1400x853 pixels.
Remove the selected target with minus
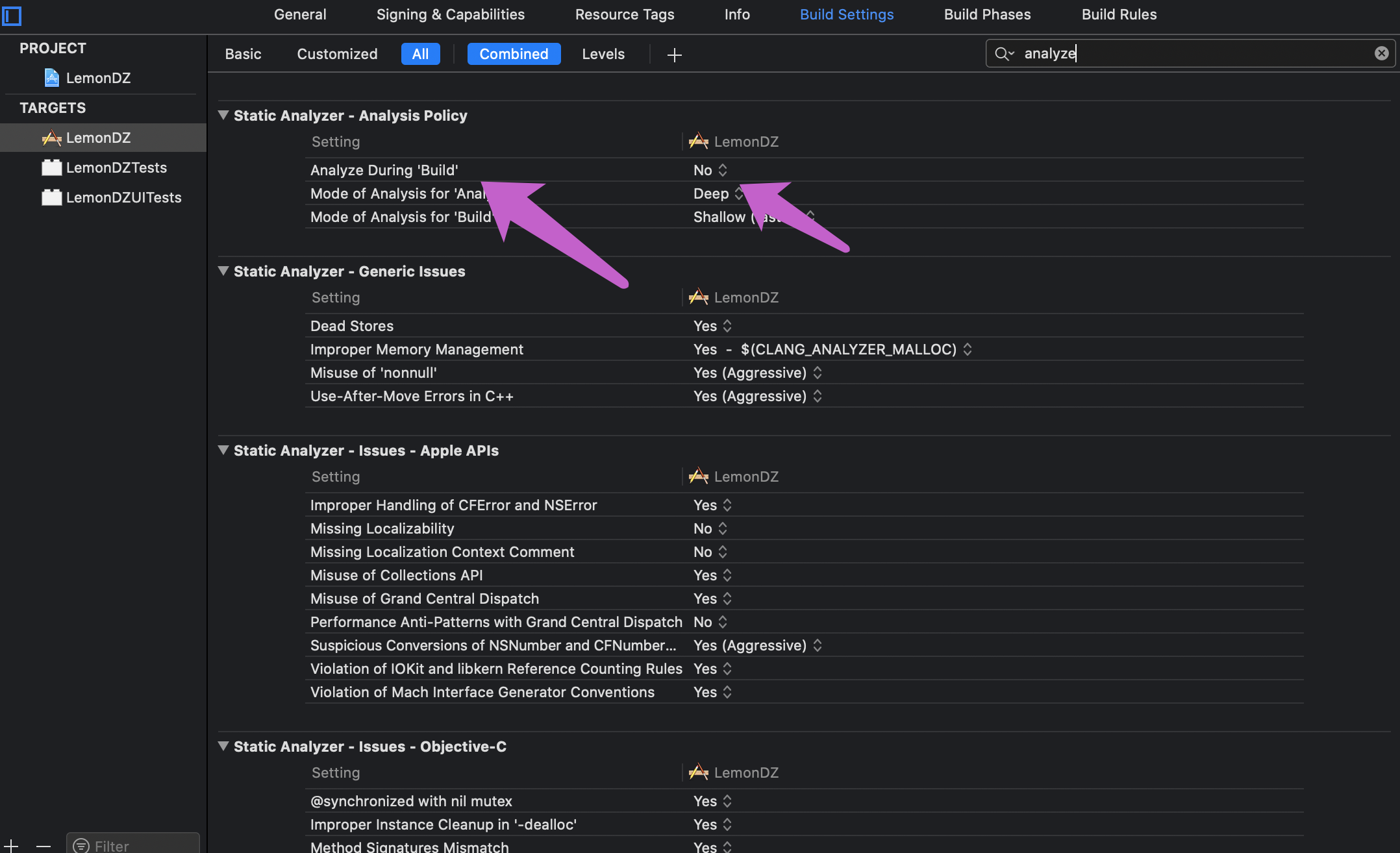44,845
